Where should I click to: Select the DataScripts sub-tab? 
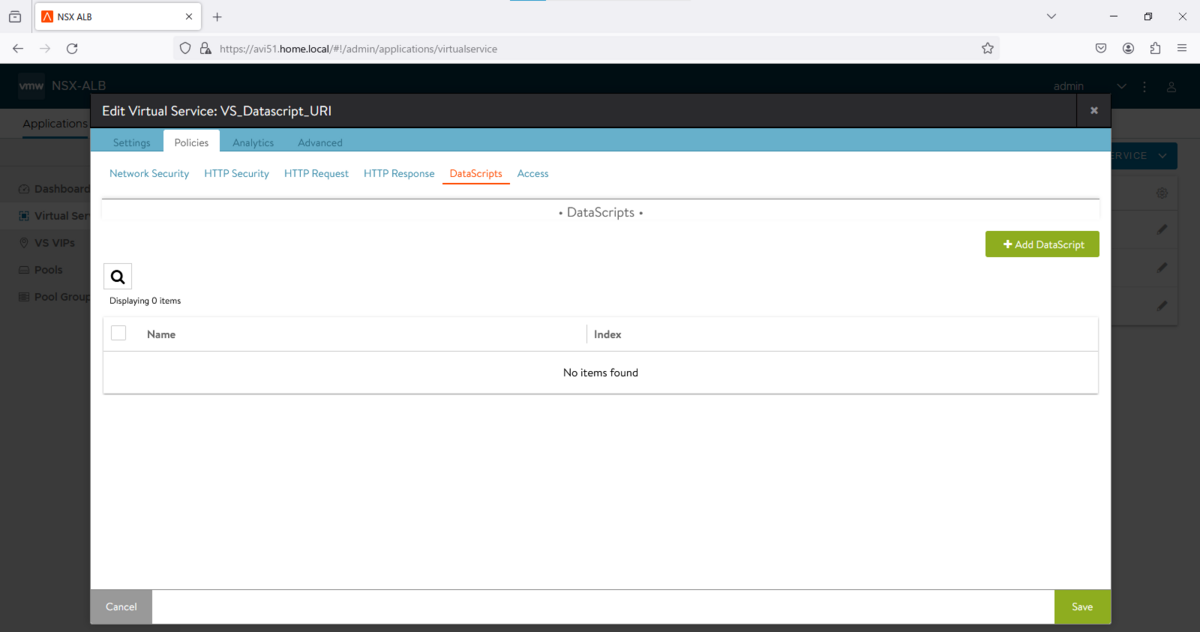tap(476, 174)
